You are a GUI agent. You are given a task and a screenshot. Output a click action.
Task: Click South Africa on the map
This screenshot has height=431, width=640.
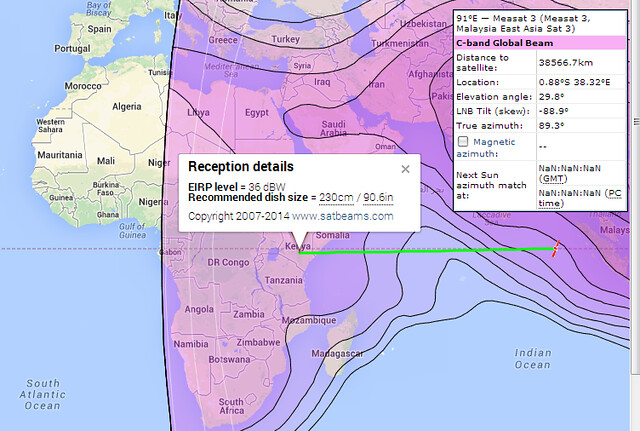point(234,404)
